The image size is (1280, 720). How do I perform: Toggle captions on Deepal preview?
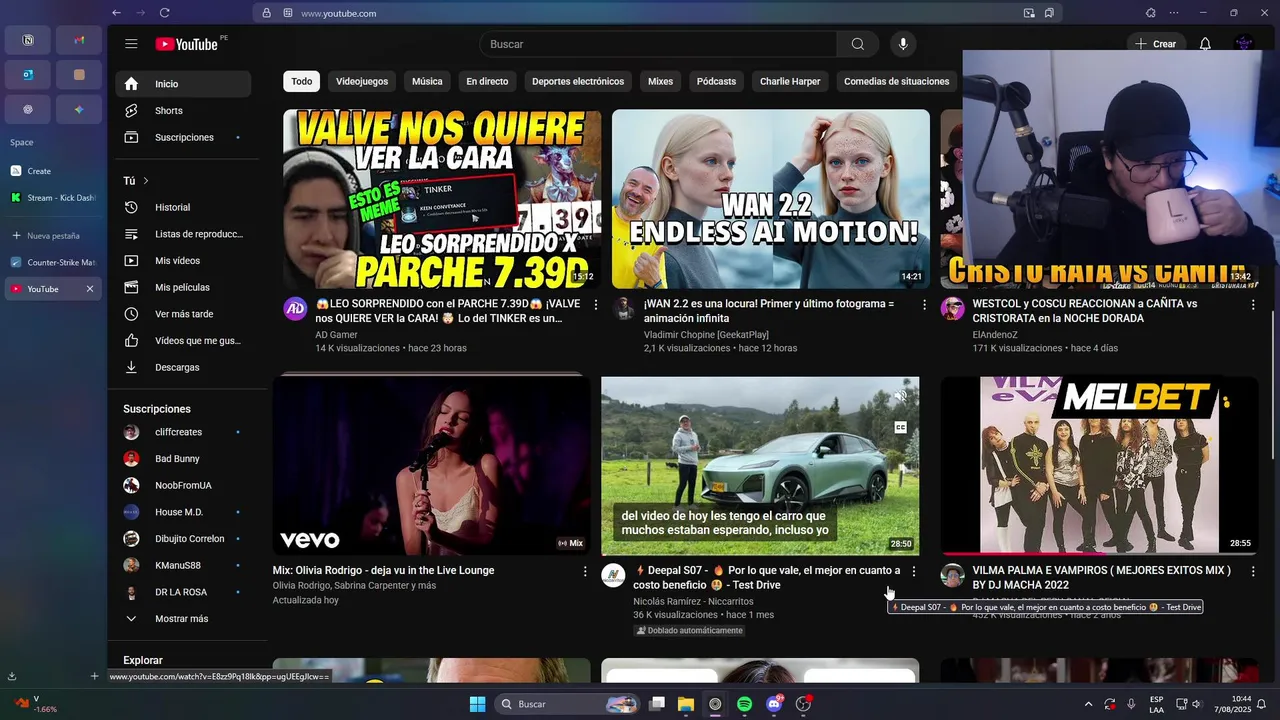pyautogui.click(x=900, y=428)
